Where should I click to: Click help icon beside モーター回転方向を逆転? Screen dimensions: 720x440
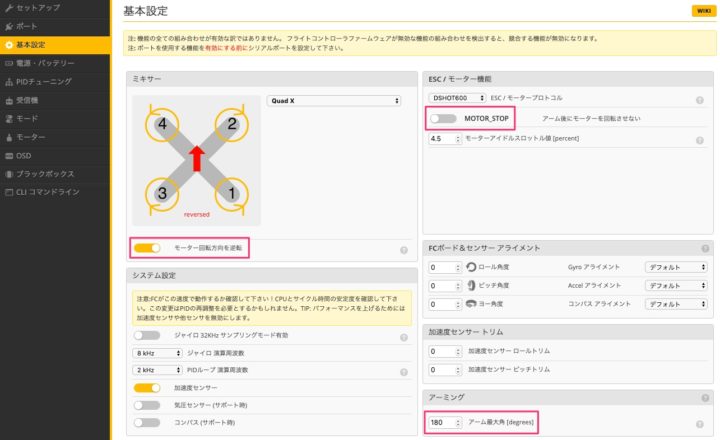[404, 250]
